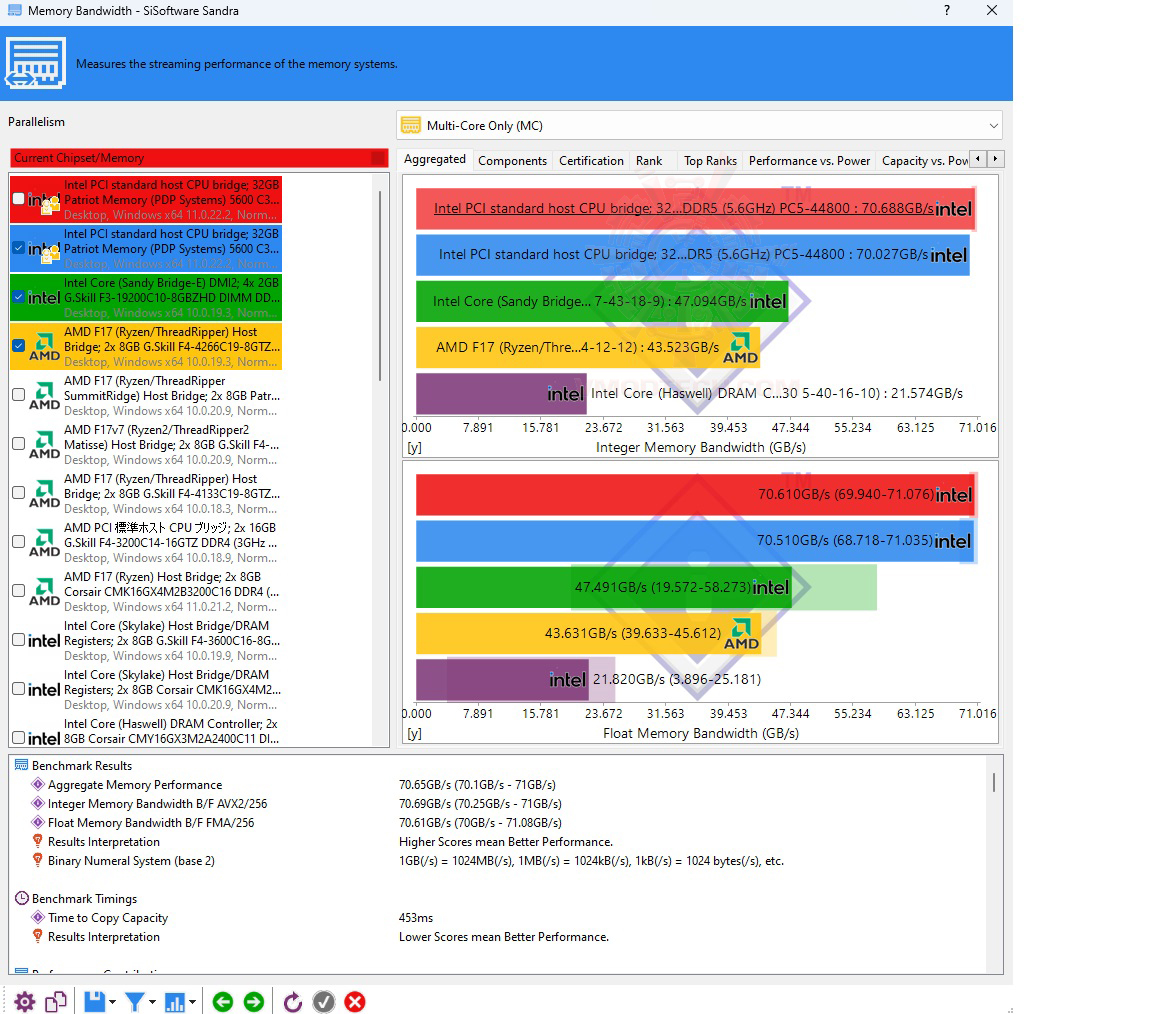Click the Copy results icon in bottom toolbar

56,1002
